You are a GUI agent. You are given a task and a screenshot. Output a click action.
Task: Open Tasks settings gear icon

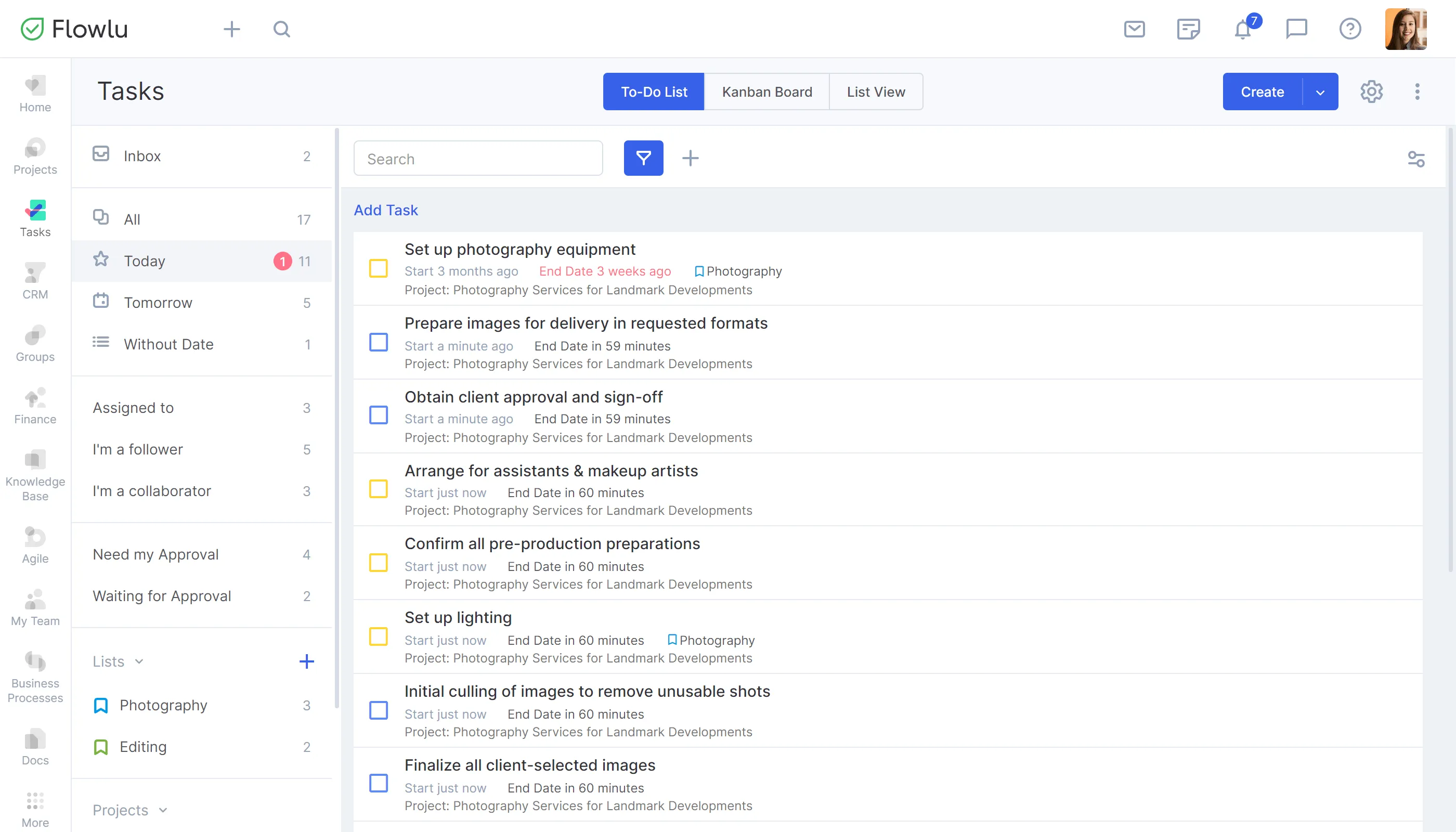pos(1371,92)
